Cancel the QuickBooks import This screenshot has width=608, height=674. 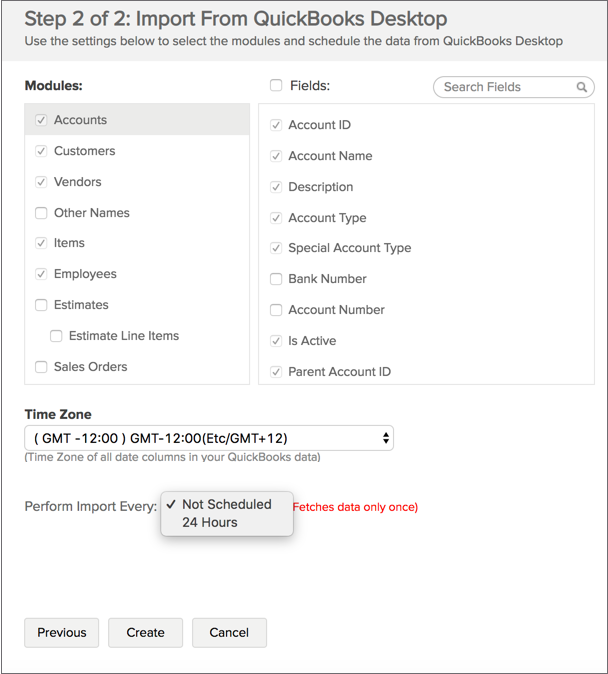click(x=229, y=633)
